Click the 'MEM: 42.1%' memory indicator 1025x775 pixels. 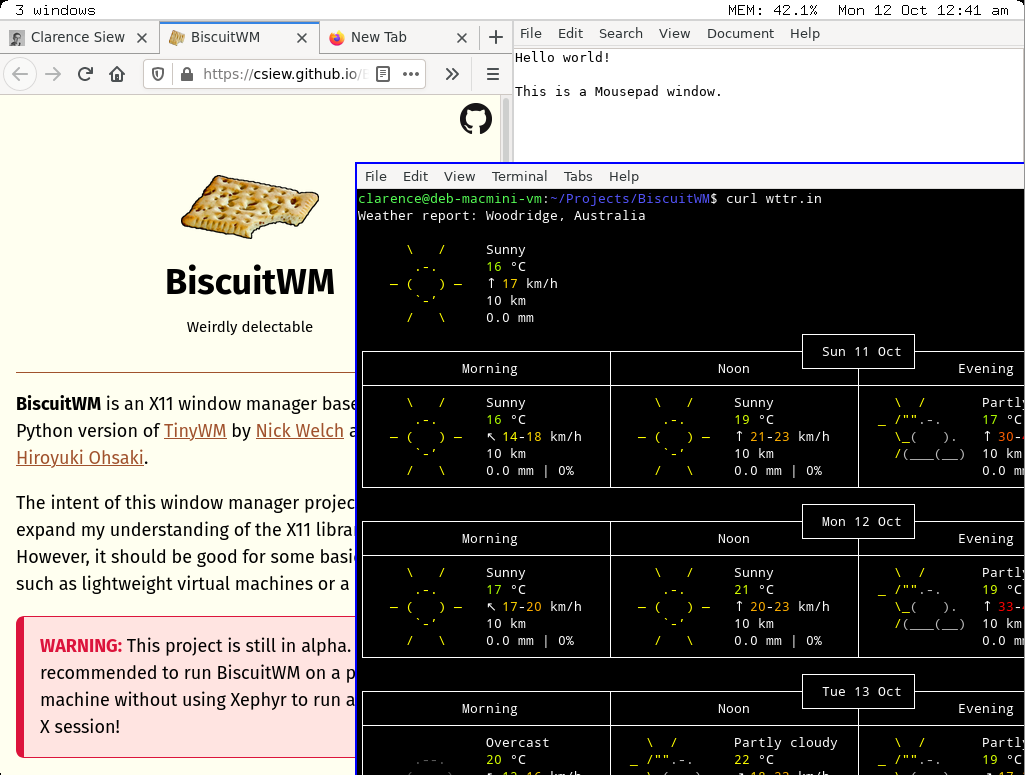(x=773, y=10)
